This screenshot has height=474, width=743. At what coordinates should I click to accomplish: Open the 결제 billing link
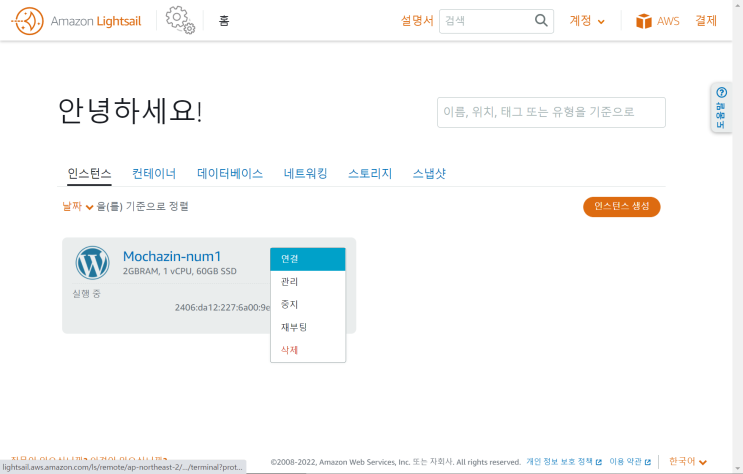tap(706, 21)
